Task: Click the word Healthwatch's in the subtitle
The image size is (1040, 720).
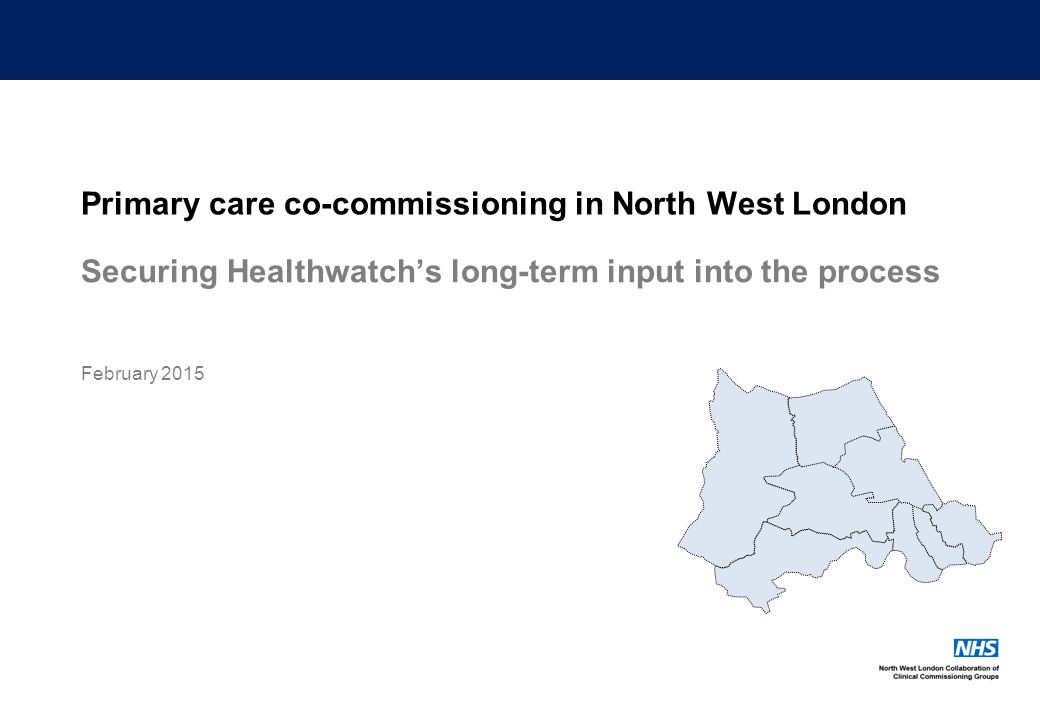Action: click(x=334, y=272)
